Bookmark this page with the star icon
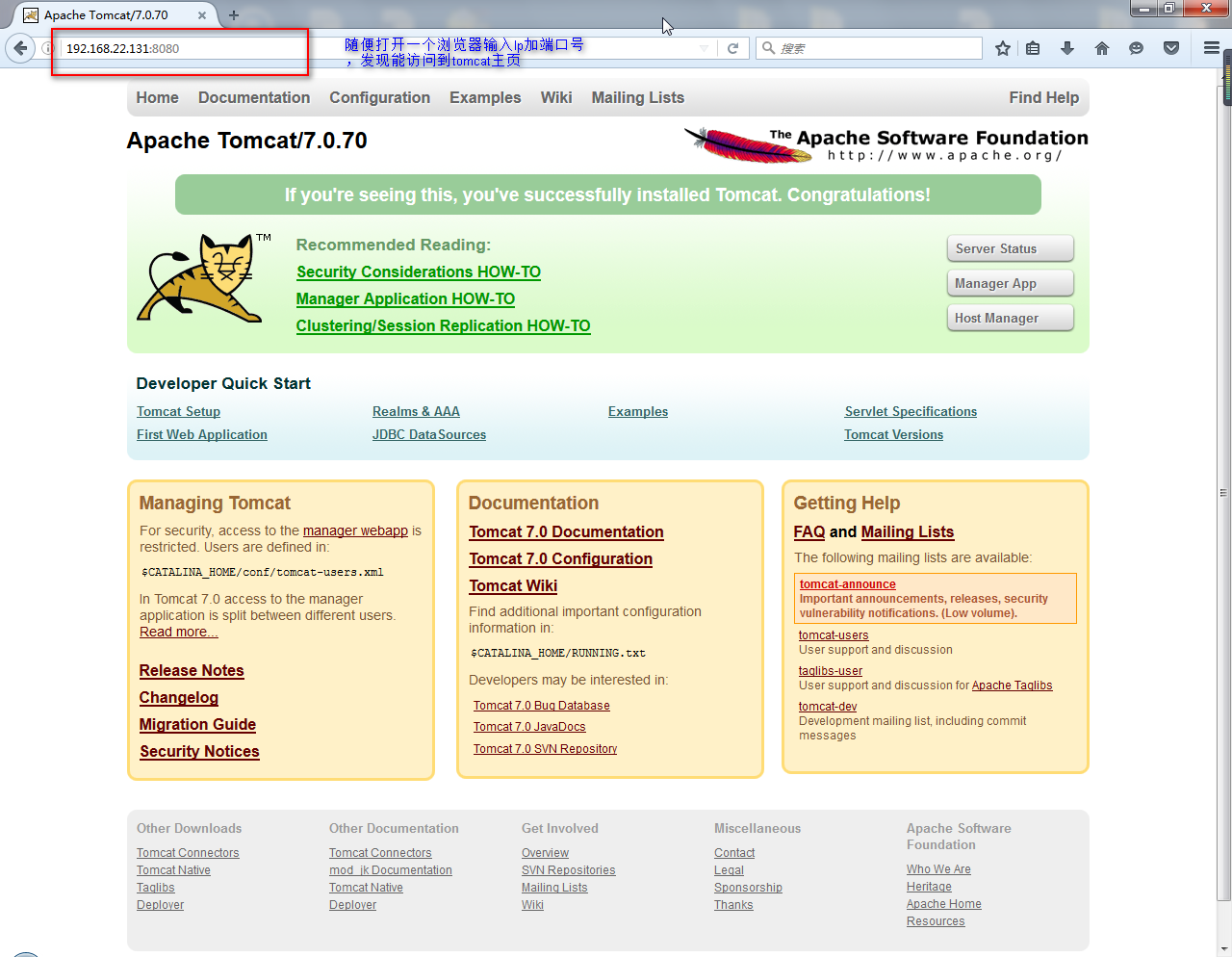The image size is (1232, 957). [1003, 48]
